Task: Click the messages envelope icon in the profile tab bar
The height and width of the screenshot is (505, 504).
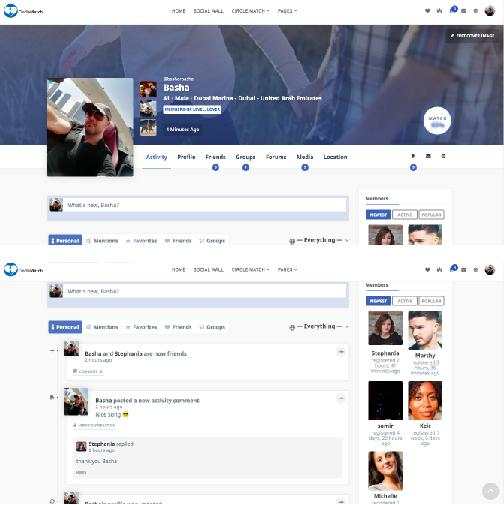Action: 428,156
